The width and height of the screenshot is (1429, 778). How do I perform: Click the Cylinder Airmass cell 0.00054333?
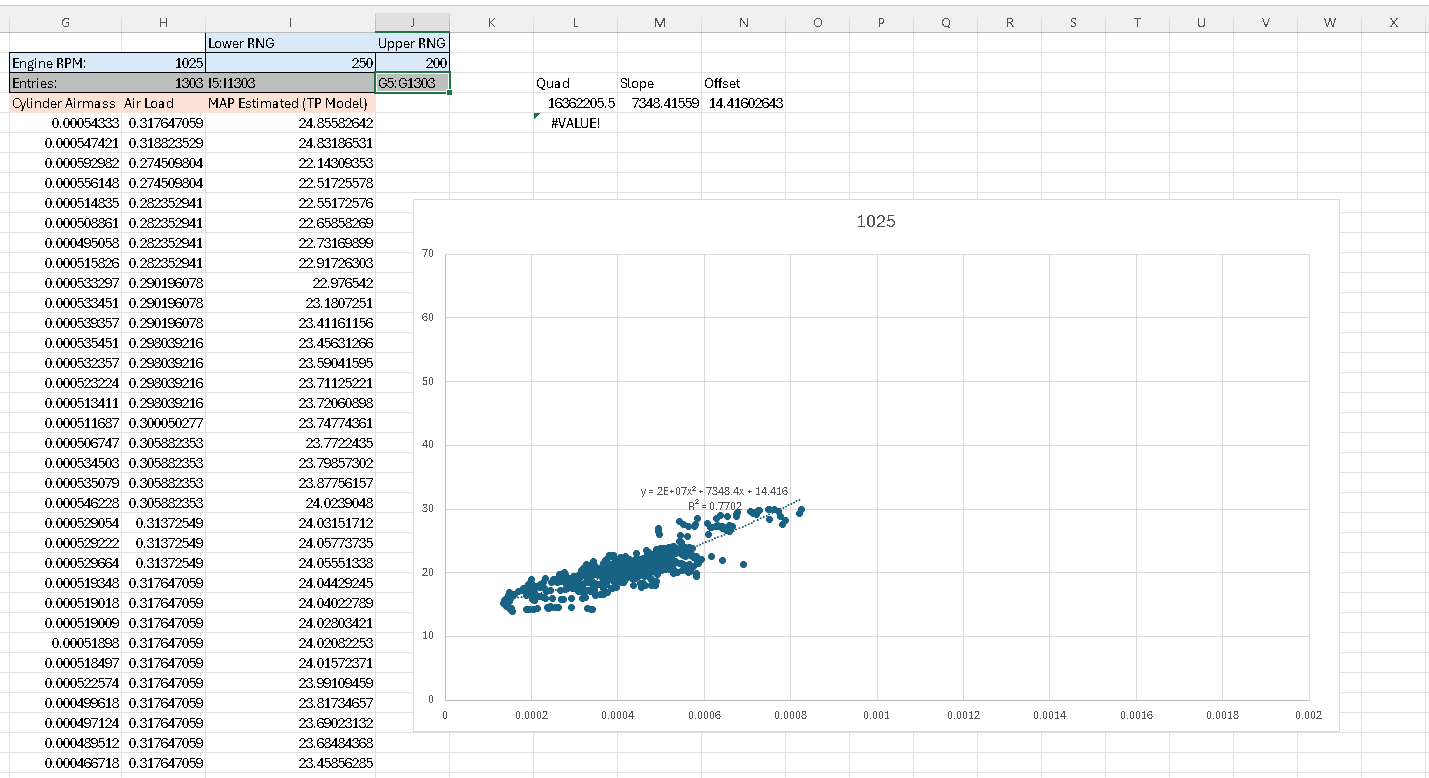pyautogui.click(x=65, y=123)
